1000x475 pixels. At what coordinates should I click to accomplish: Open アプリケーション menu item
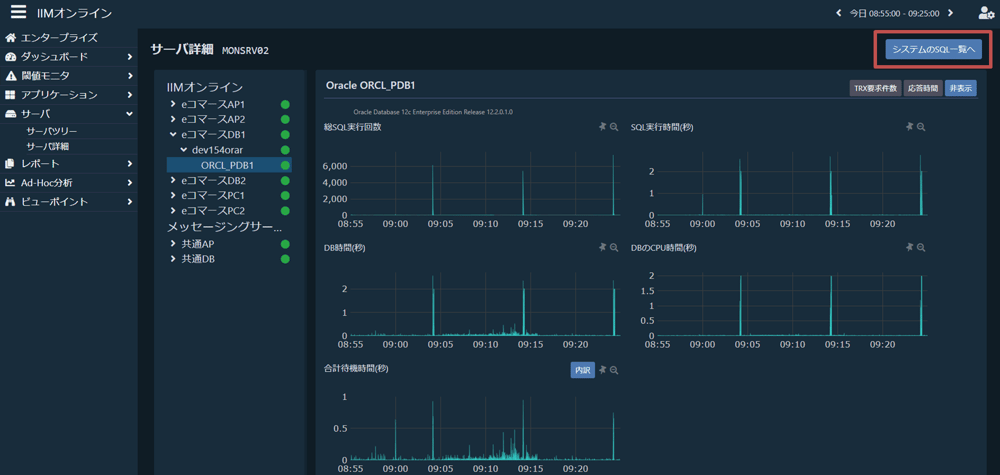pyautogui.click(x=69, y=95)
